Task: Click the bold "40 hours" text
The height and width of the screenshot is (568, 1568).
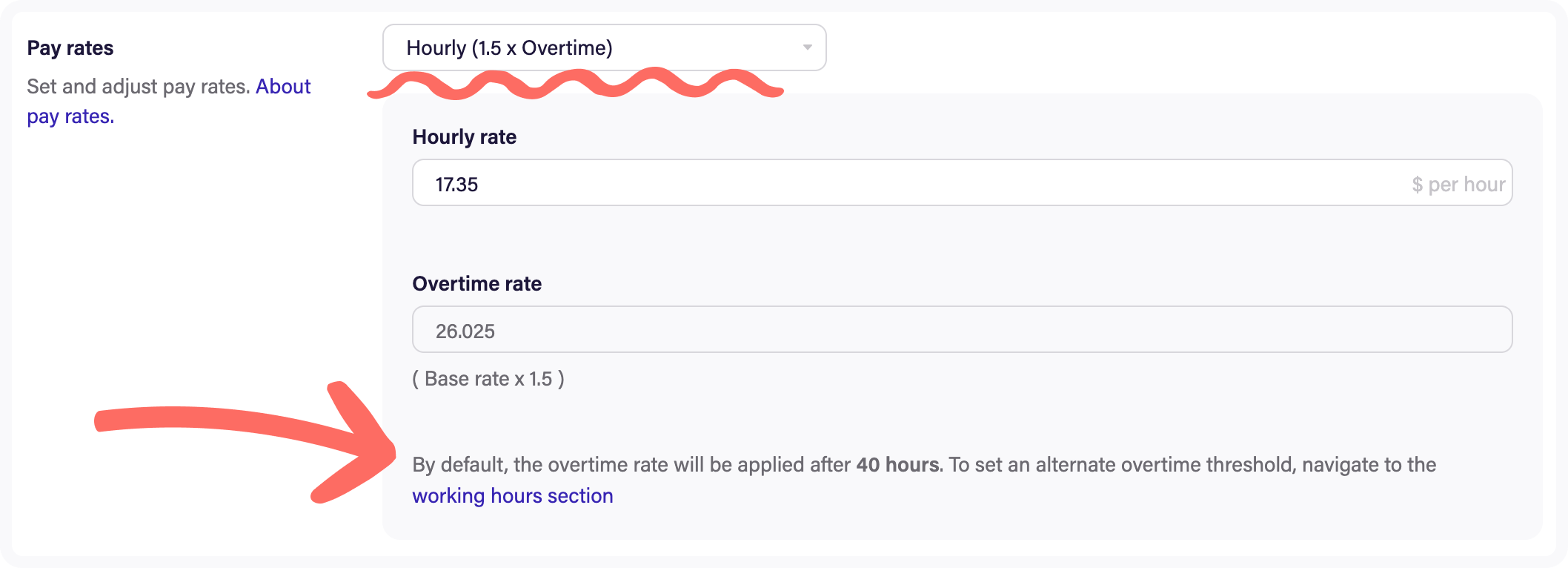Action: pyautogui.click(x=897, y=465)
